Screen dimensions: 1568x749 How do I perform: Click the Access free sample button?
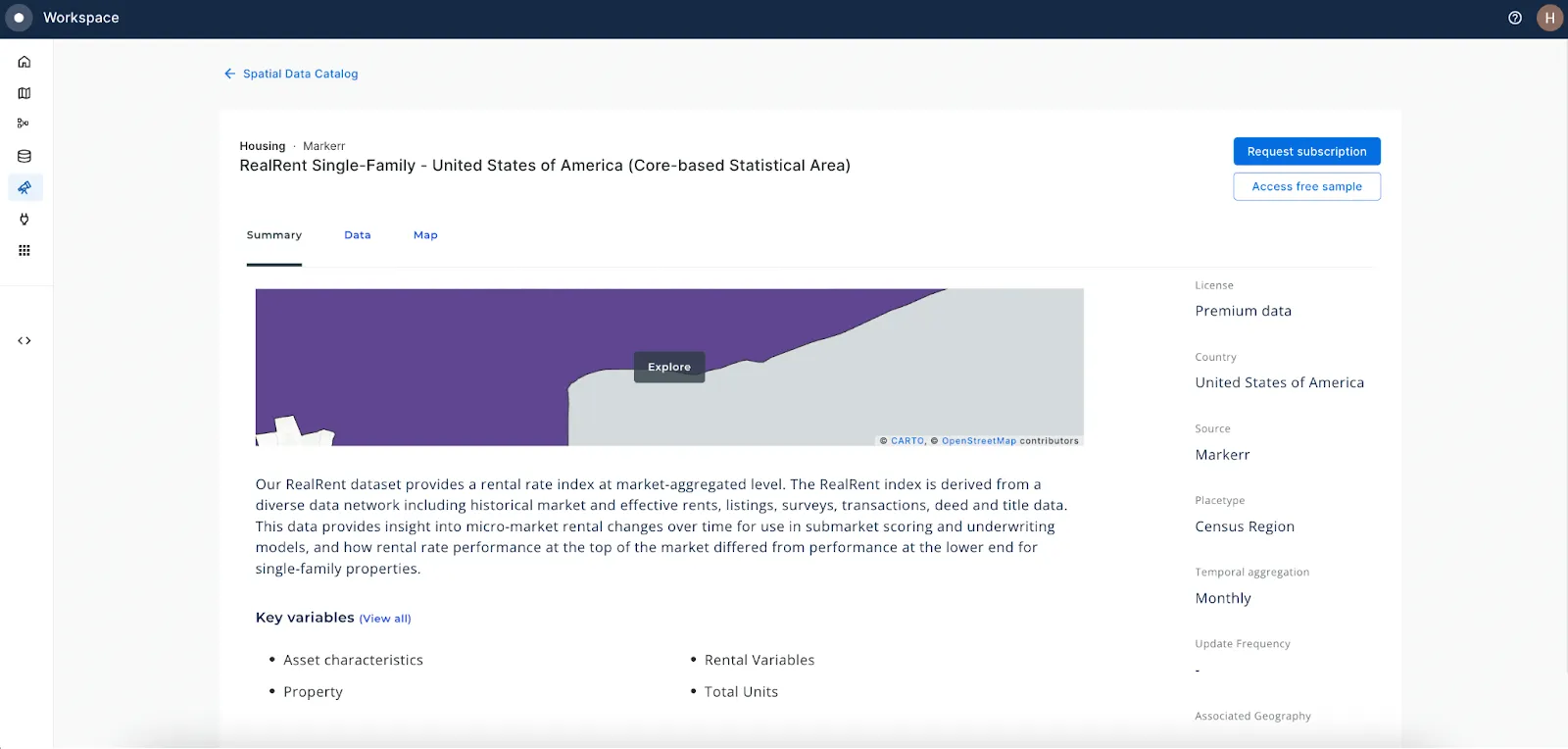tap(1306, 186)
